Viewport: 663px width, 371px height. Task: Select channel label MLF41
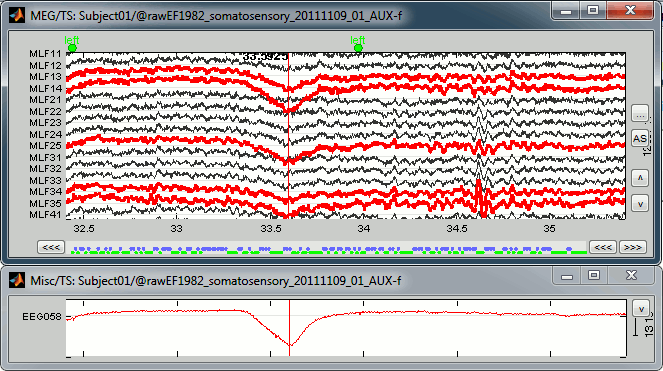45,214
